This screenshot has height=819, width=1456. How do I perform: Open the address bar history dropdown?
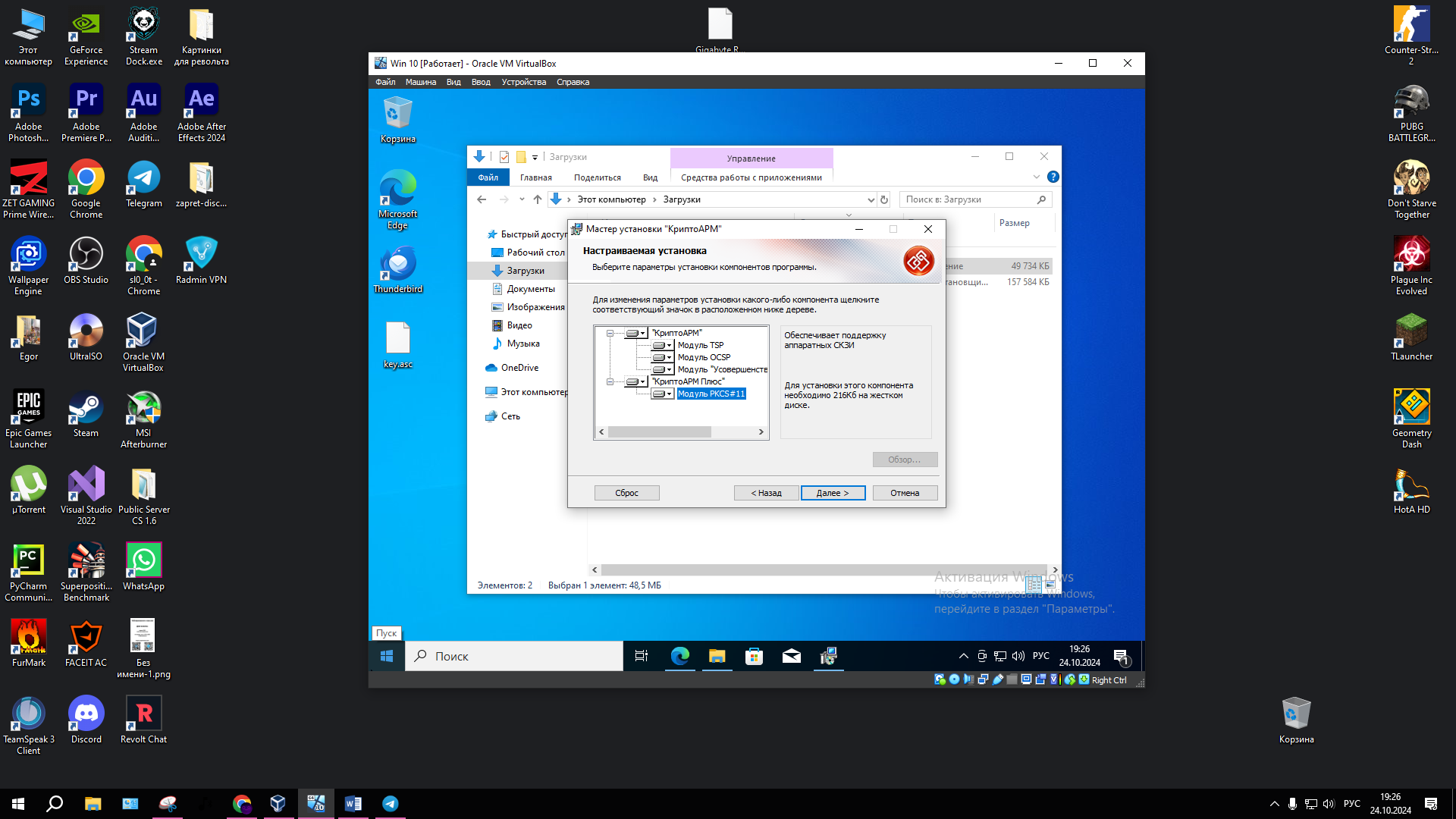tap(871, 199)
